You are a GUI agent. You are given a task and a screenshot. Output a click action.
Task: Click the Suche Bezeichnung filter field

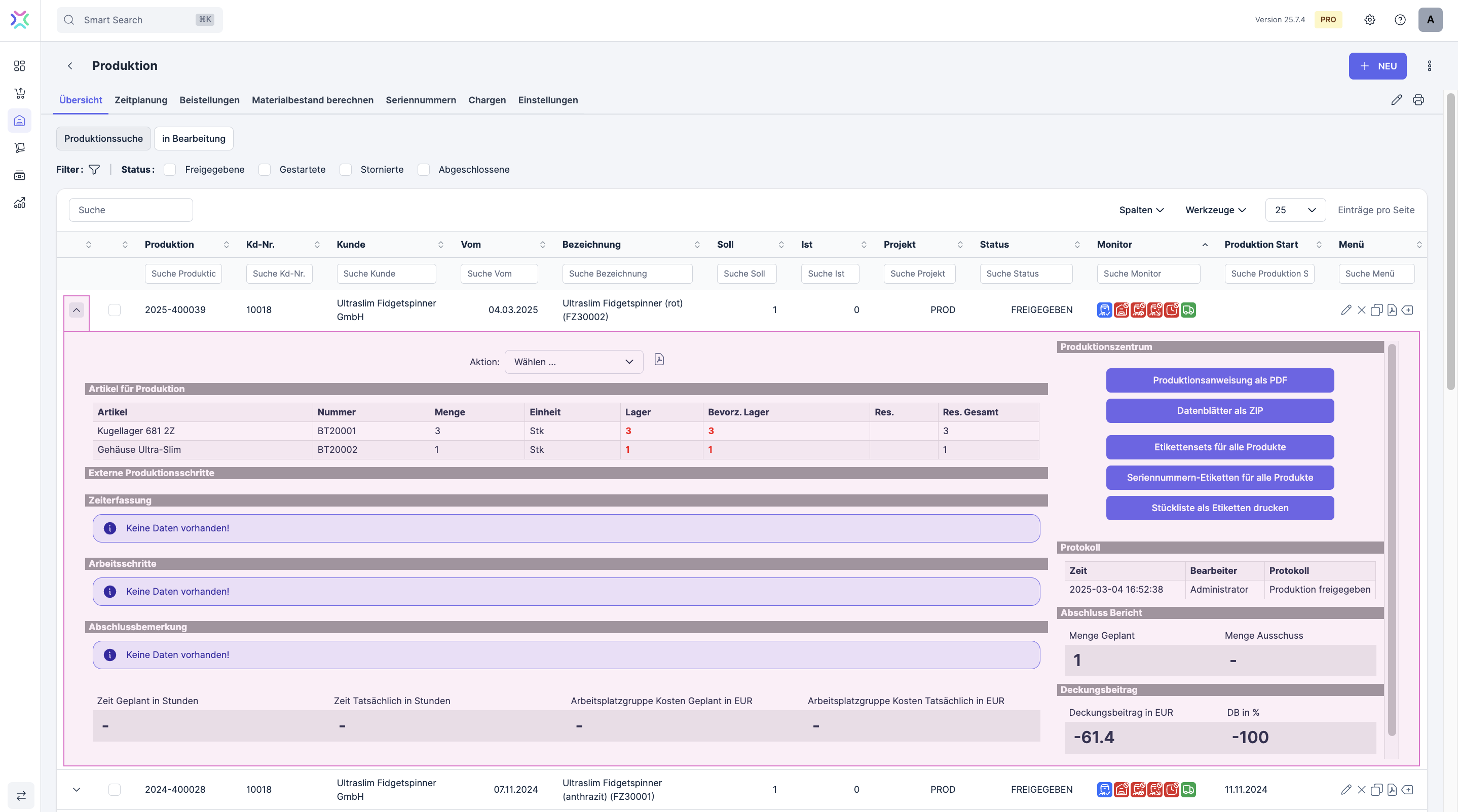(626, 274)
